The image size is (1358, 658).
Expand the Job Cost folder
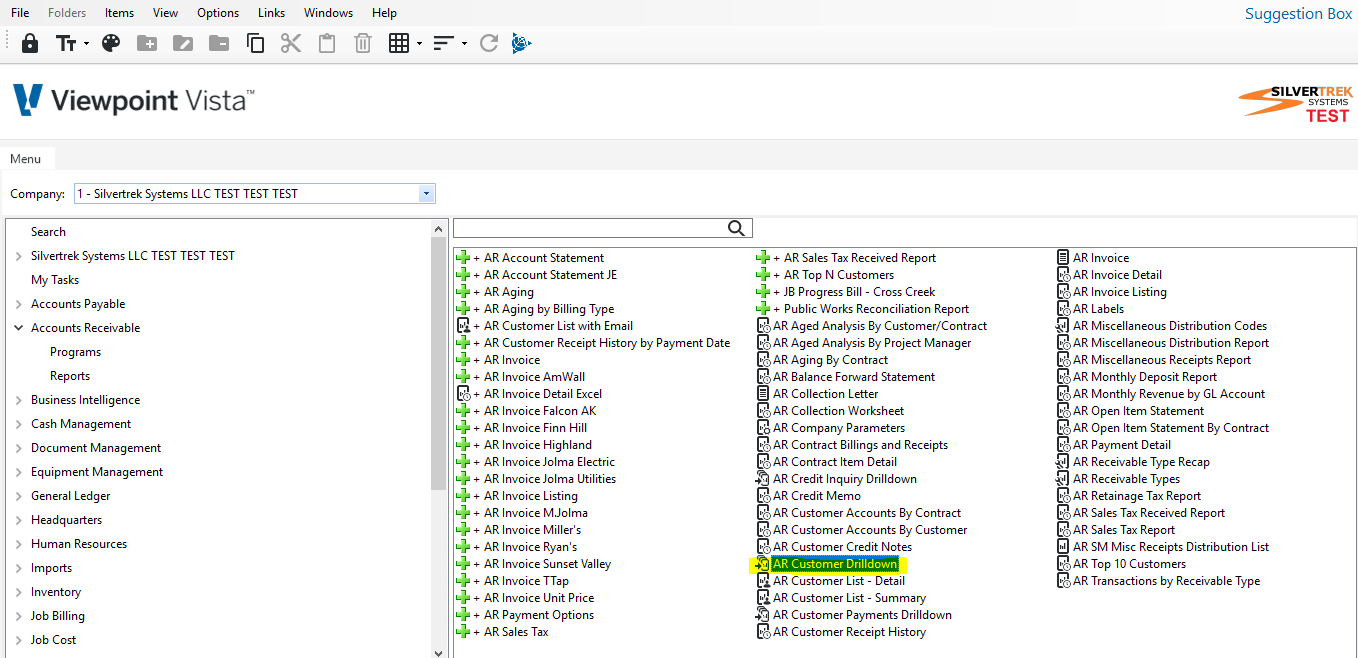pos(19,640)
